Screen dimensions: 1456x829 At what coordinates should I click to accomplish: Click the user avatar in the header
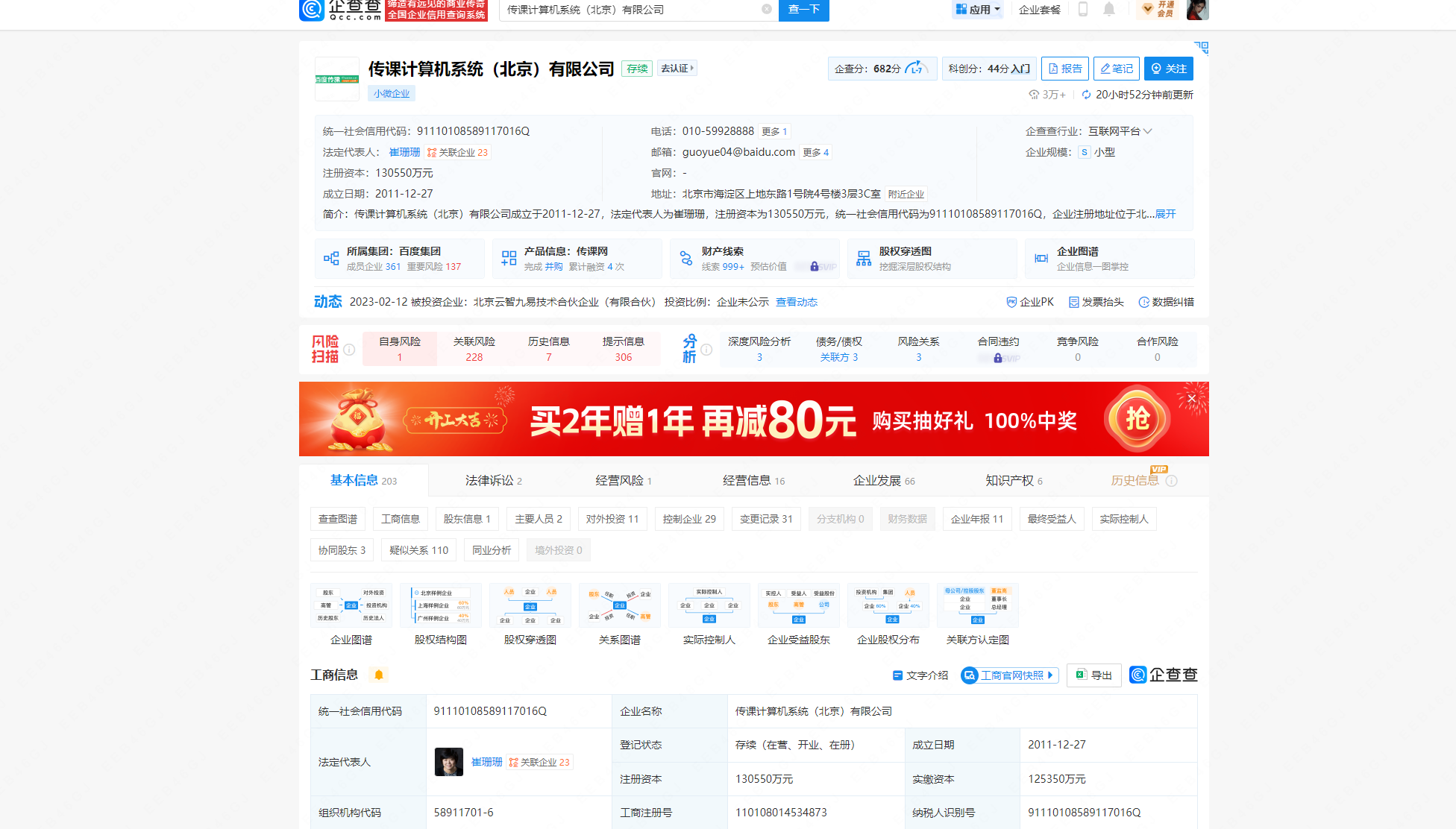(1197, 10)
